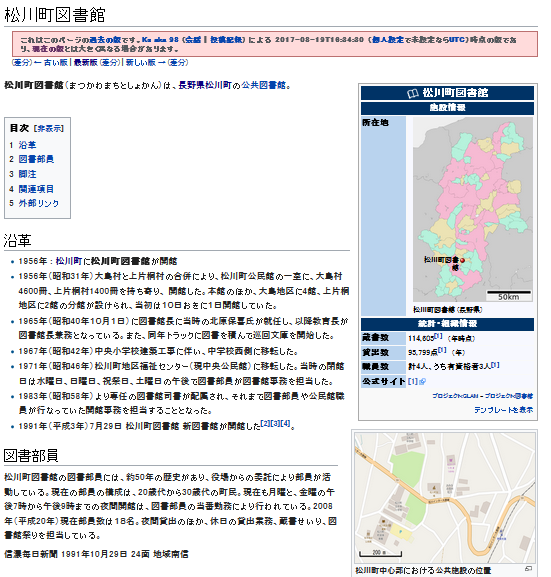The width and height of the screenshot is (551, 577).
Task: Click the 50km scale bar on map
Action: tap(509, 295)
